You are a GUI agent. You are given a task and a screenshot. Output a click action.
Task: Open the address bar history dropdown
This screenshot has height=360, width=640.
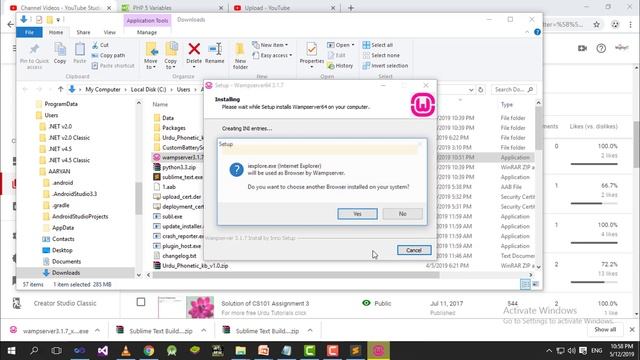point(471,89)
